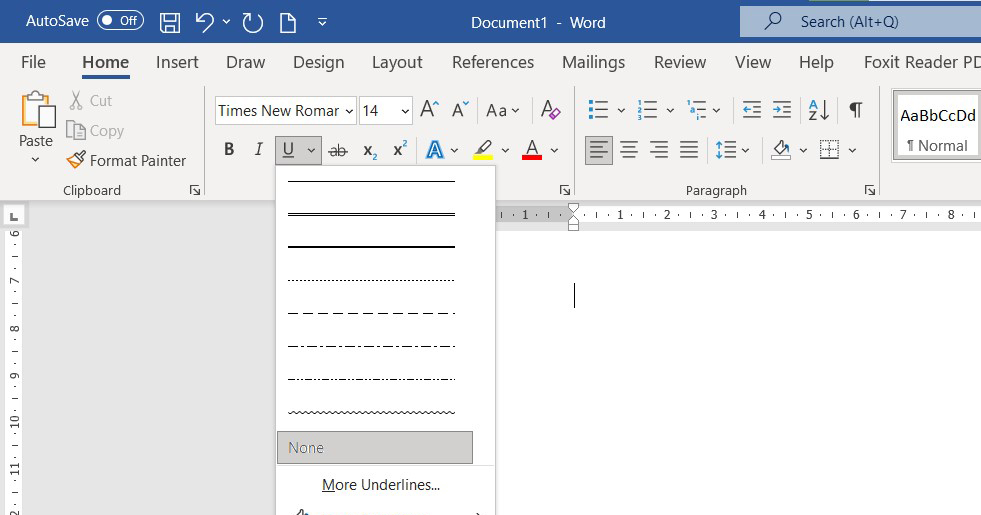
Task: Open Customize Quick Access Toolbar arrow
Action: (322, 22)
